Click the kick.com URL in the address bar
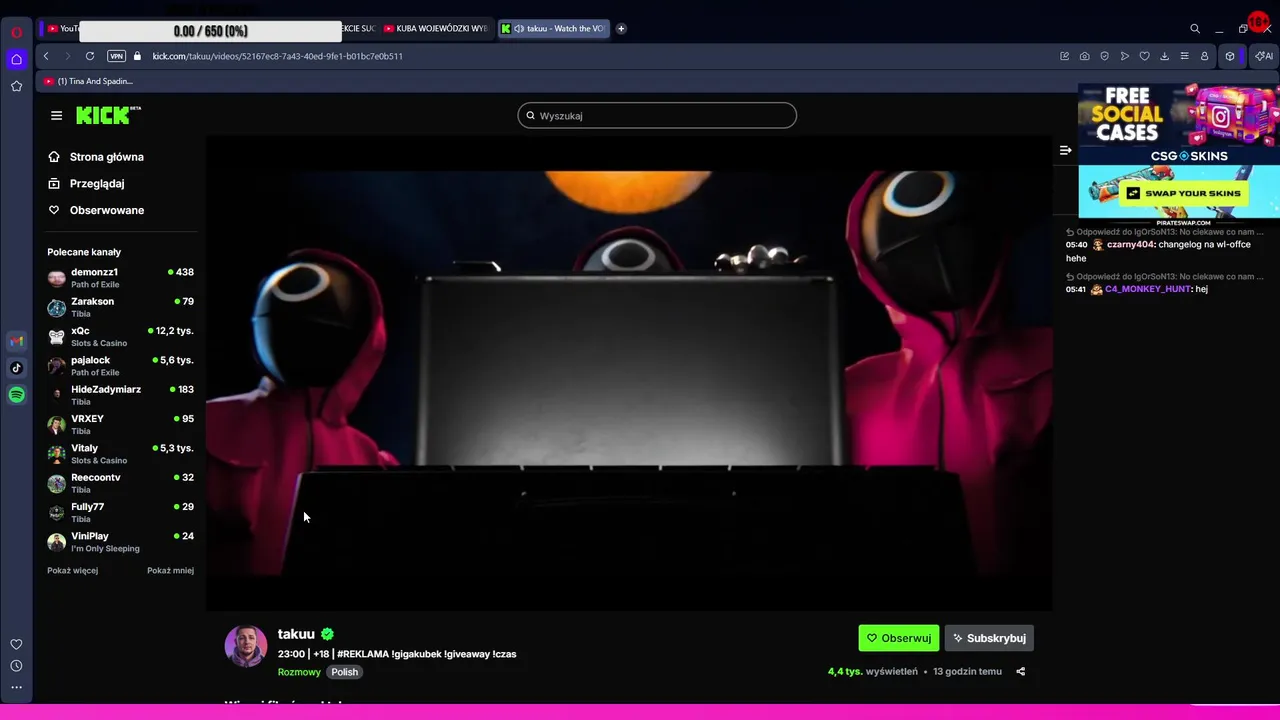 277,56
